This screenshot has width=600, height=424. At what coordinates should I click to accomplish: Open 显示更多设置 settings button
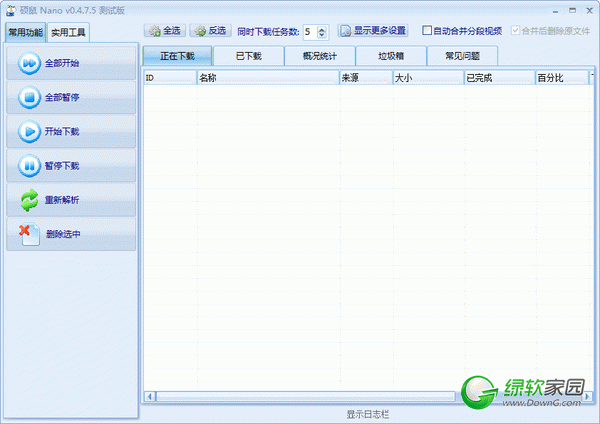pyautogui.click(x=373, y=31)
